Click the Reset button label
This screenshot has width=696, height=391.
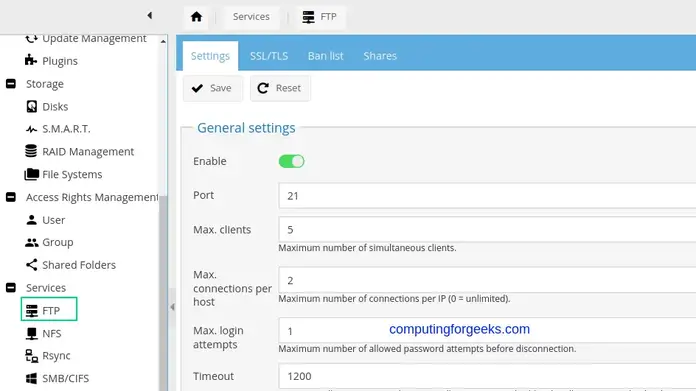[x=288, y=88]
